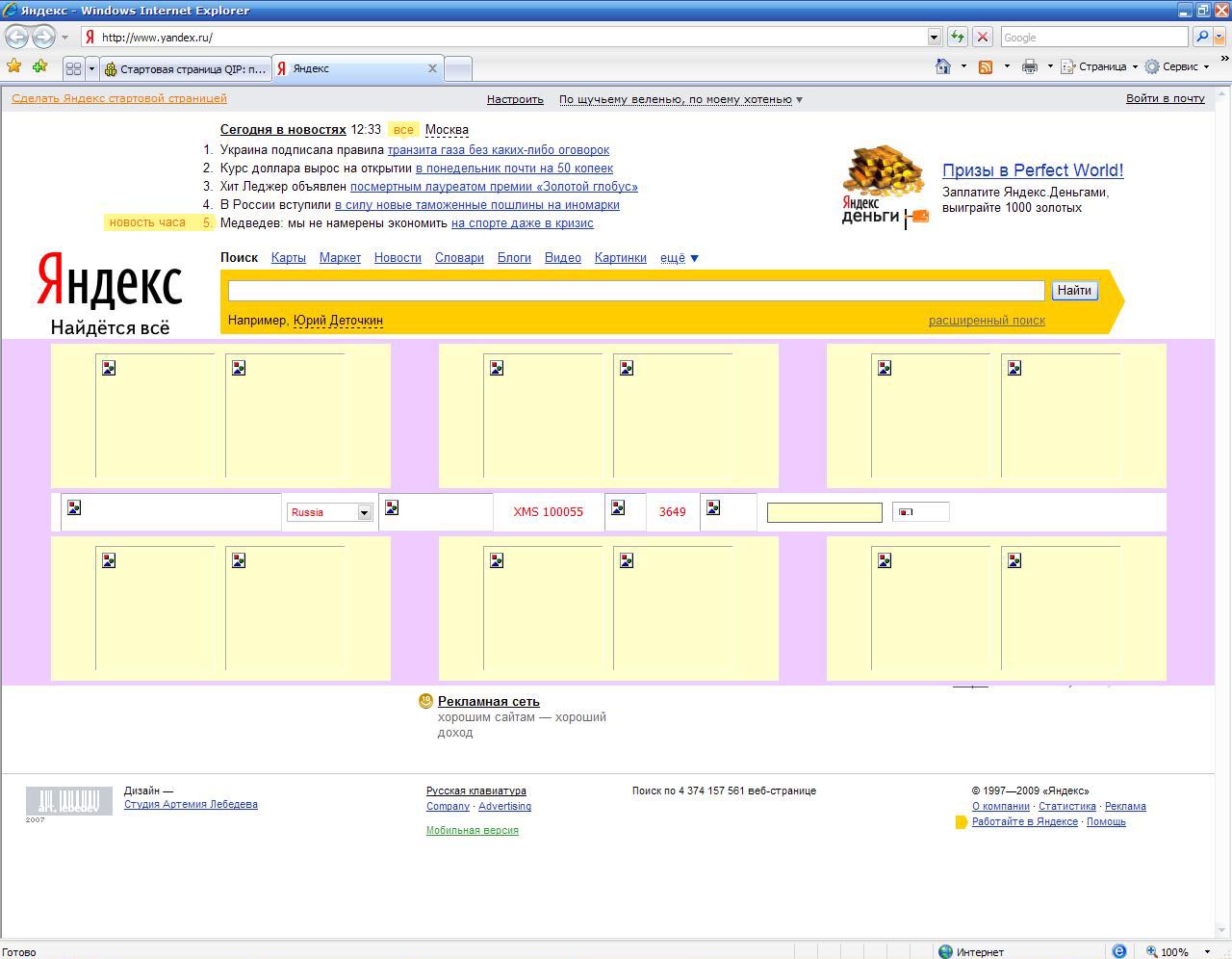Open the Видео service link
Image resolution: width=1232 pixels, height=959 pixels.
click(563, 258)
